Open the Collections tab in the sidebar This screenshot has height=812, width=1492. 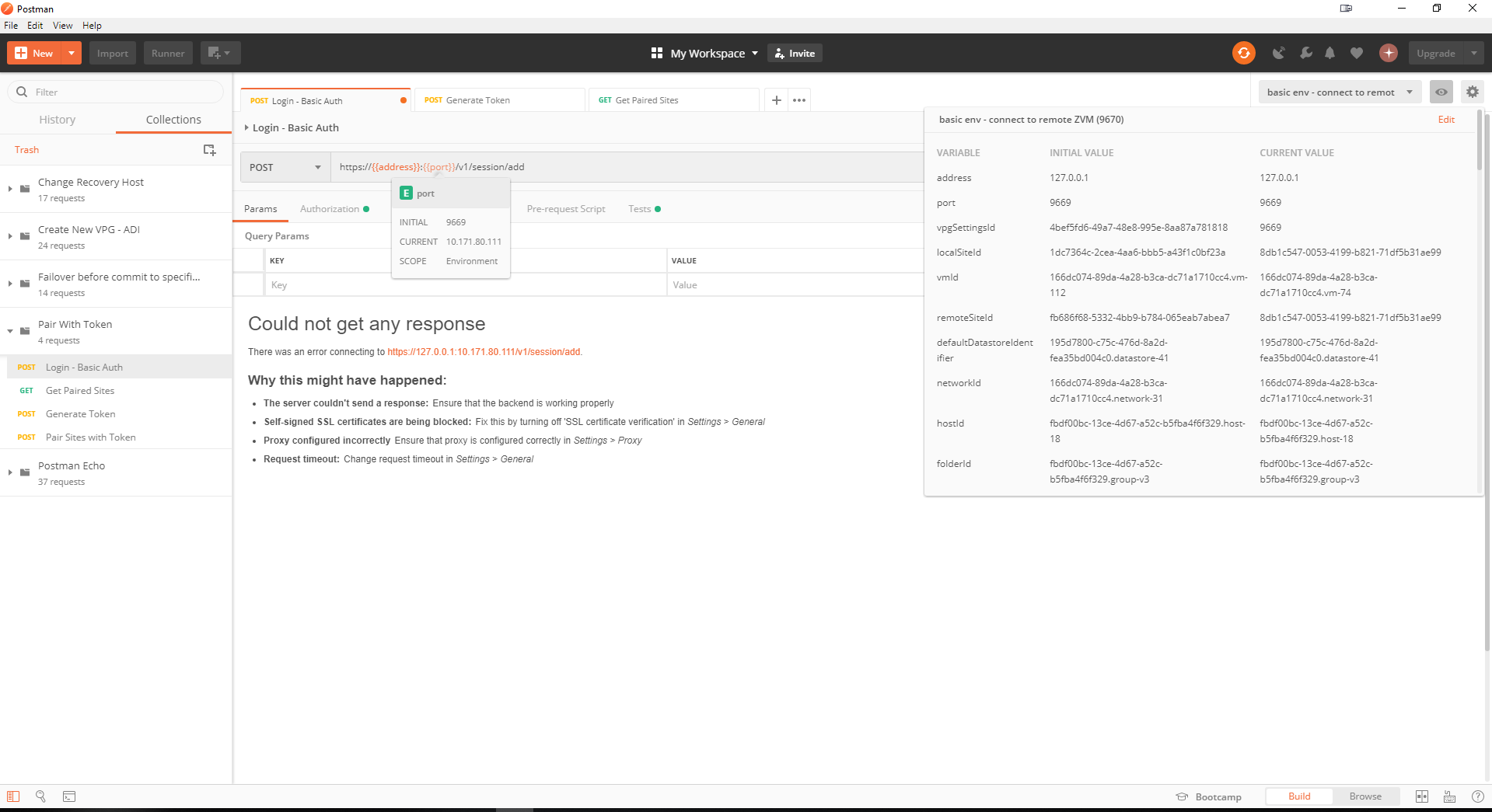pos(173,119)
